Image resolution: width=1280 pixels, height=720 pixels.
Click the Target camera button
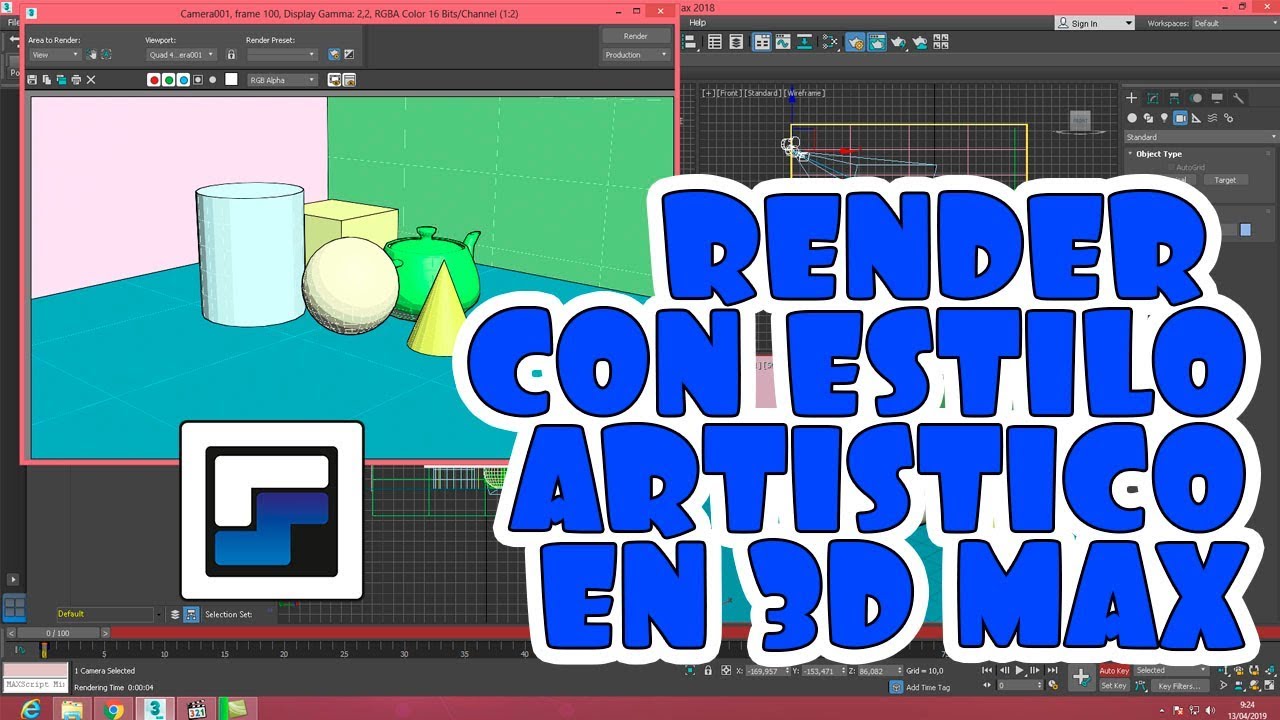coord(1226,180)
